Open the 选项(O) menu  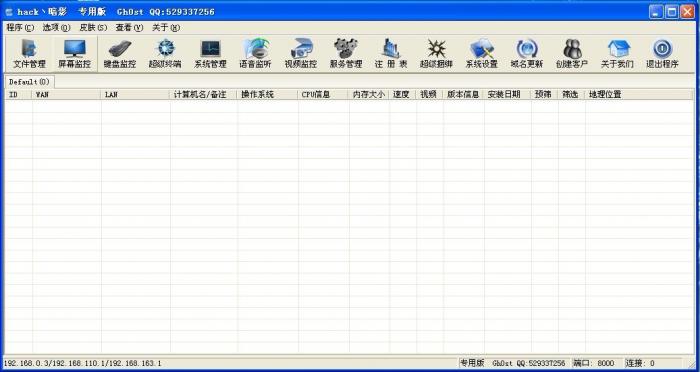tap(57, 28)
